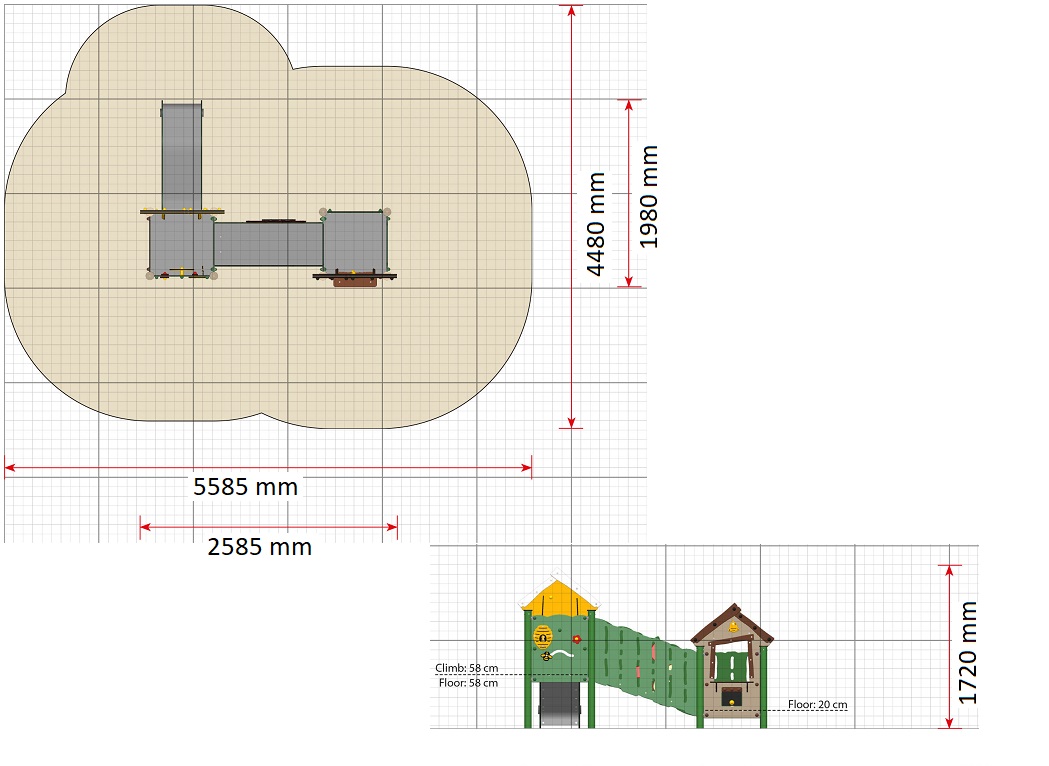This screenshot has height=766, width=1049.
Task: Select the right tower platform in plan view
Action: [x=355, y=242]
